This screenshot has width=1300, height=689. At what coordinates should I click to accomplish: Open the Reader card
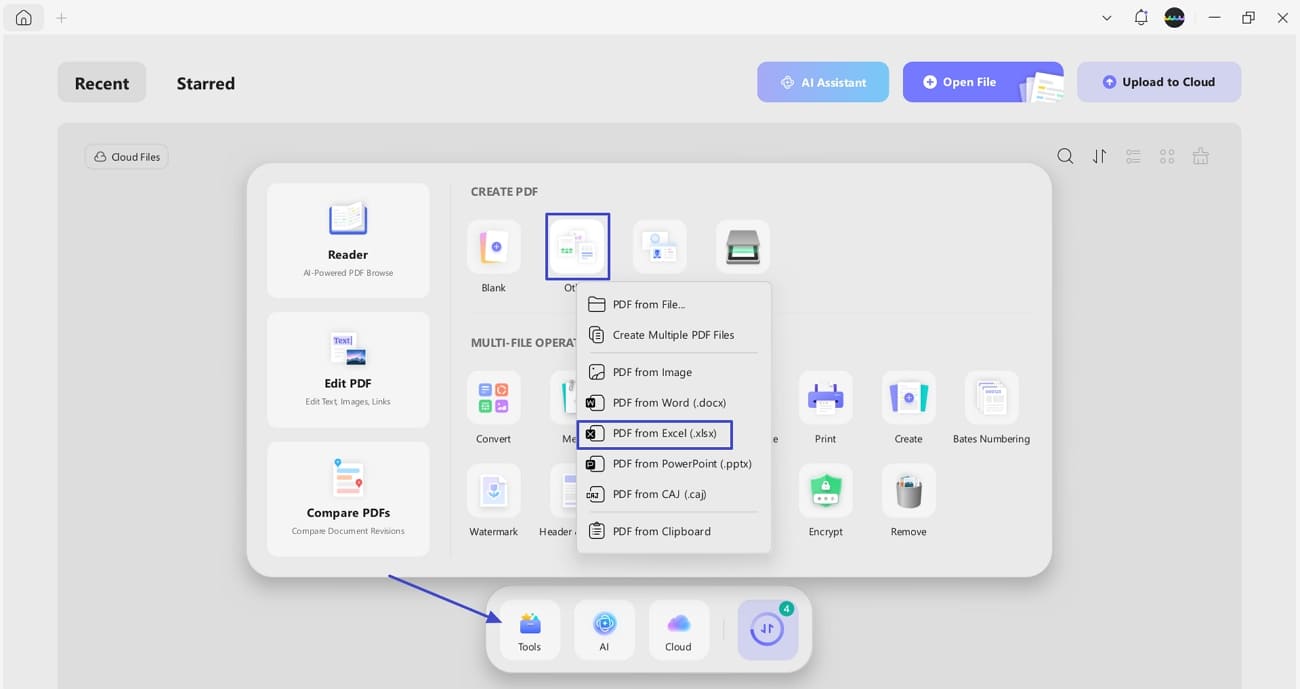pos(348,240)
